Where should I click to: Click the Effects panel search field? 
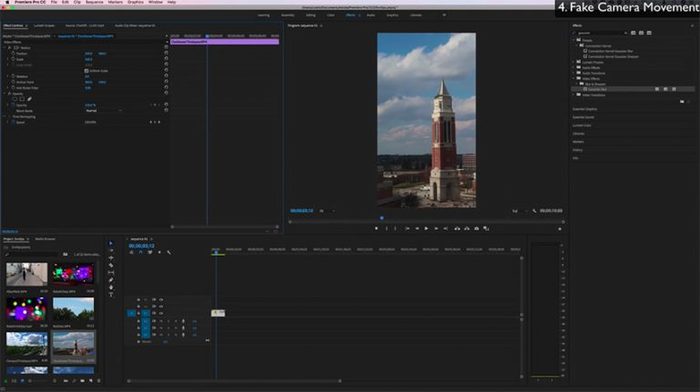click(x=600, y=33)
